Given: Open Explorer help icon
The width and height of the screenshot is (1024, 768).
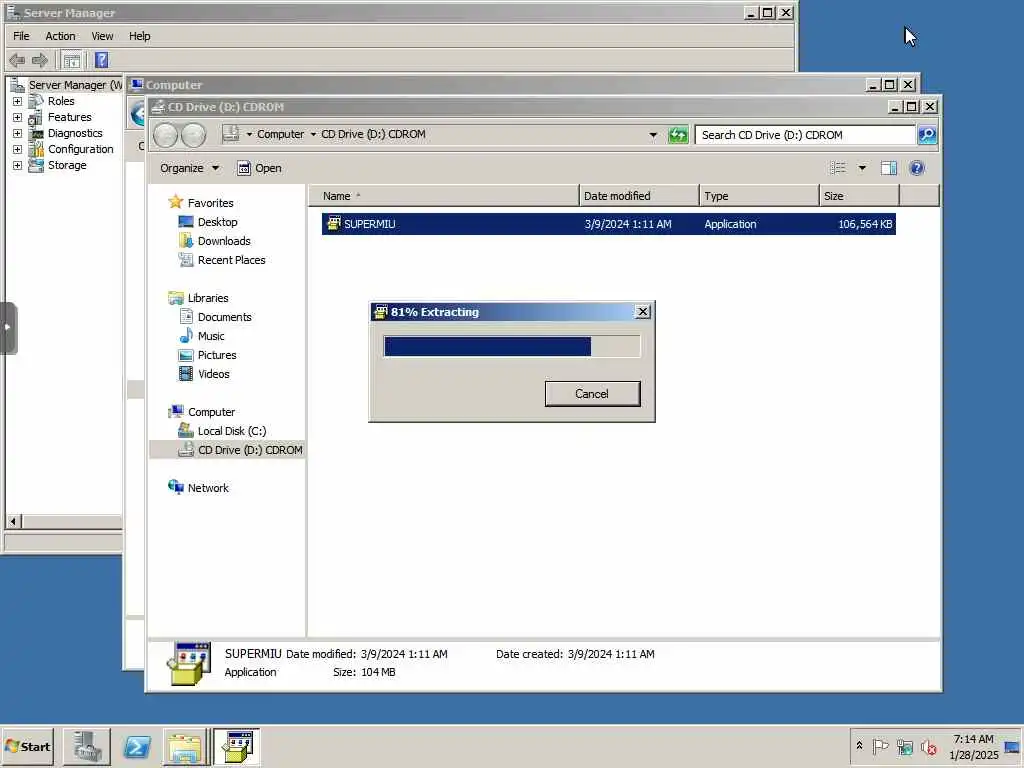Looking at the screenshot, I should pyautogui.click(x=917, y=168).
